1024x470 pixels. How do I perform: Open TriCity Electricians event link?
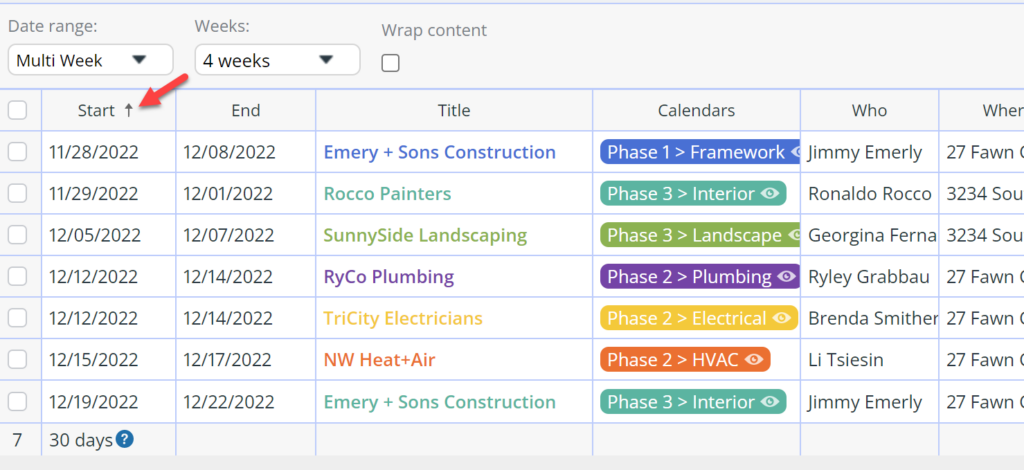tap(403, 319)
